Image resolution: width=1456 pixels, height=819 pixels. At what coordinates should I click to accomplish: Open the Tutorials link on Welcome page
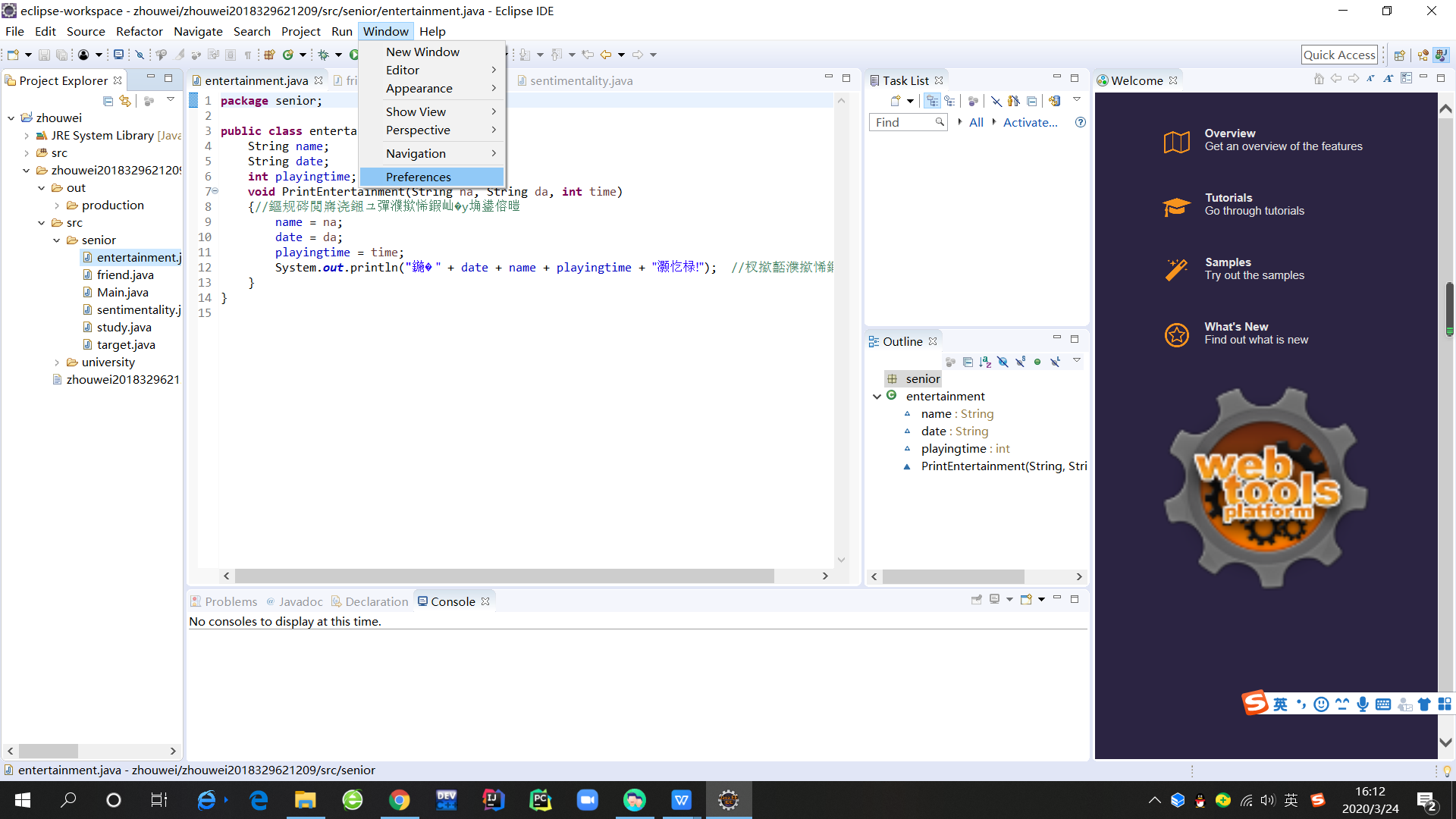pyautogui.click(x=1228, y=198)
